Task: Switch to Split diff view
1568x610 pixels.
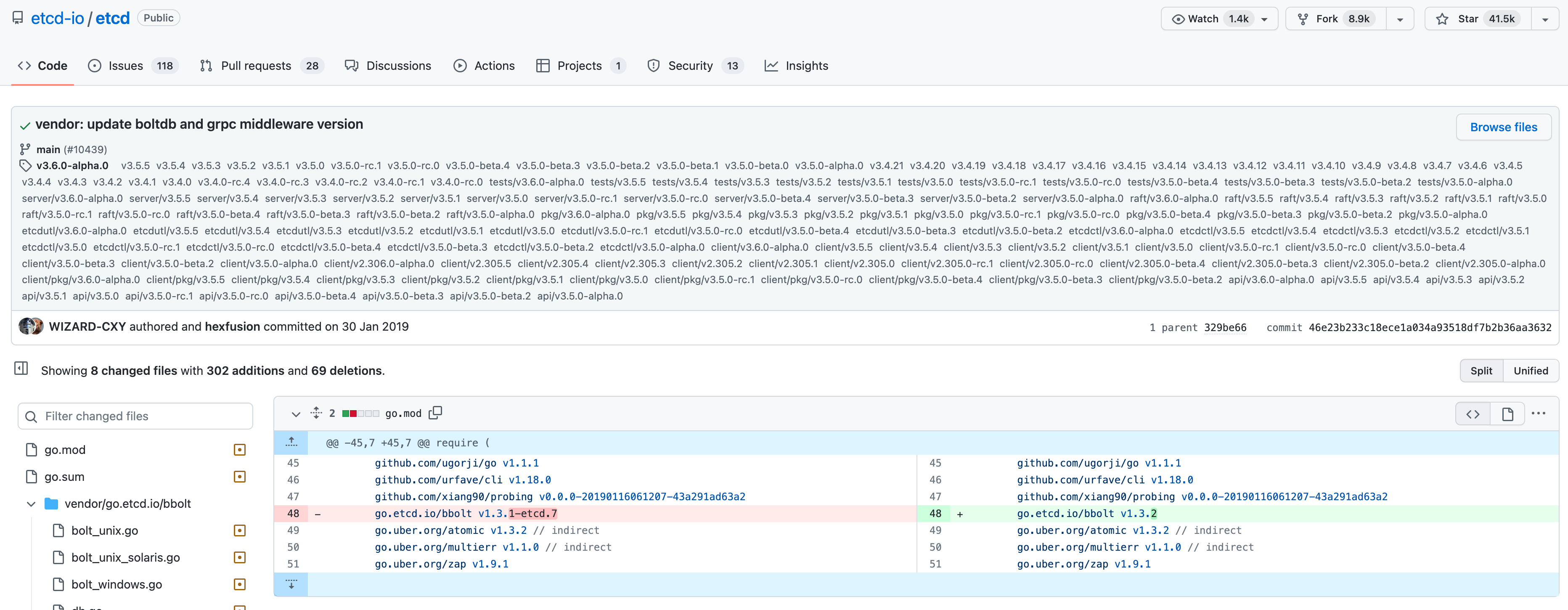Action: click(x=1481, y=371)
